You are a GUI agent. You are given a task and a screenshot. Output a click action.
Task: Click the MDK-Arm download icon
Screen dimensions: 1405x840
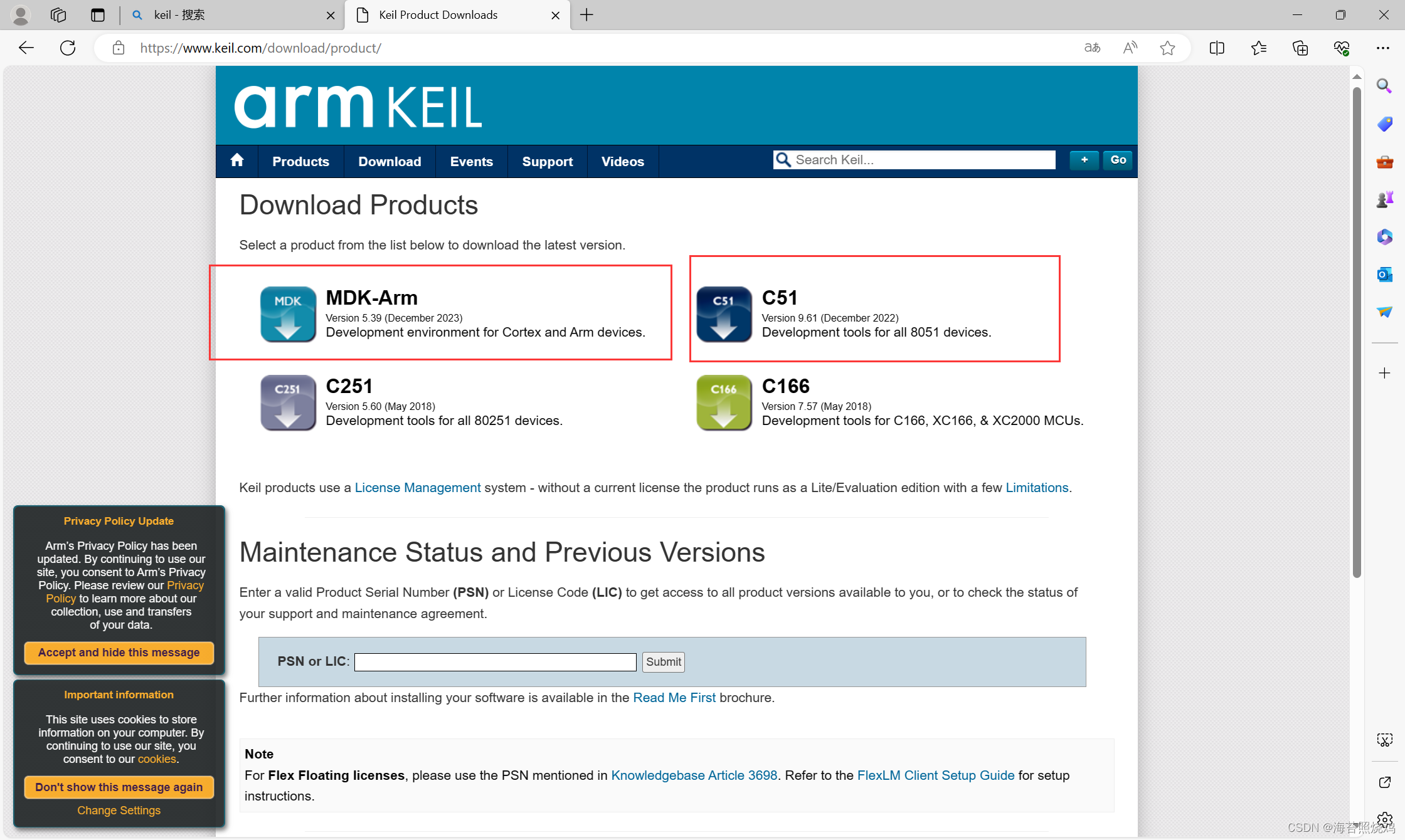[x=288, y=314]
